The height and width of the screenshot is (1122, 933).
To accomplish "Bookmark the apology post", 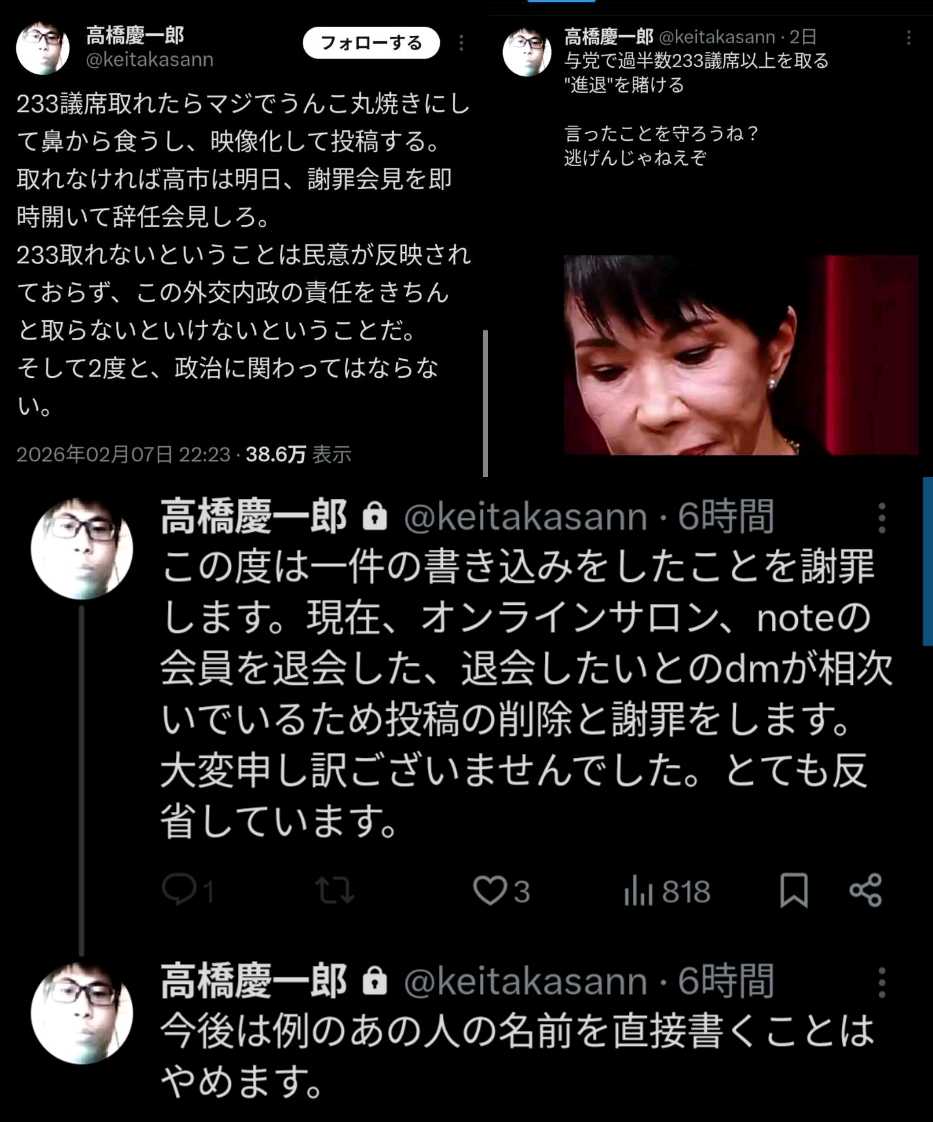I will (794, 891).
